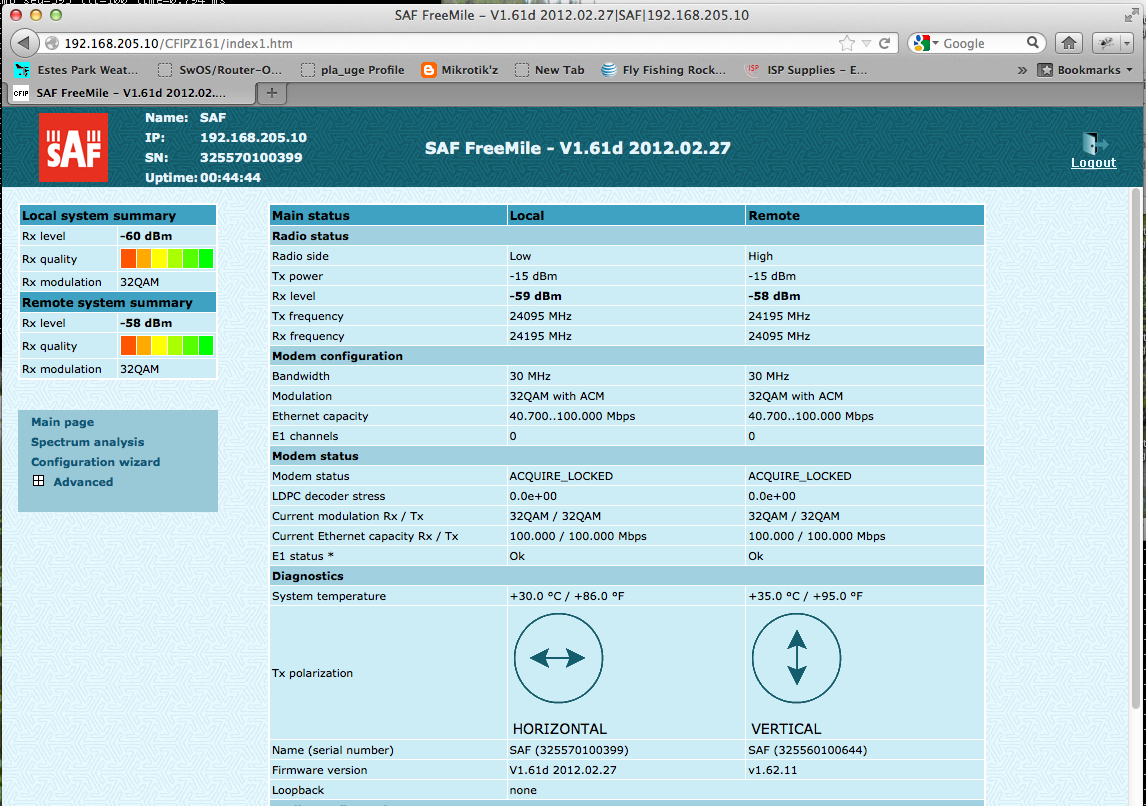Click the browser back arrow button

point(24,43)
